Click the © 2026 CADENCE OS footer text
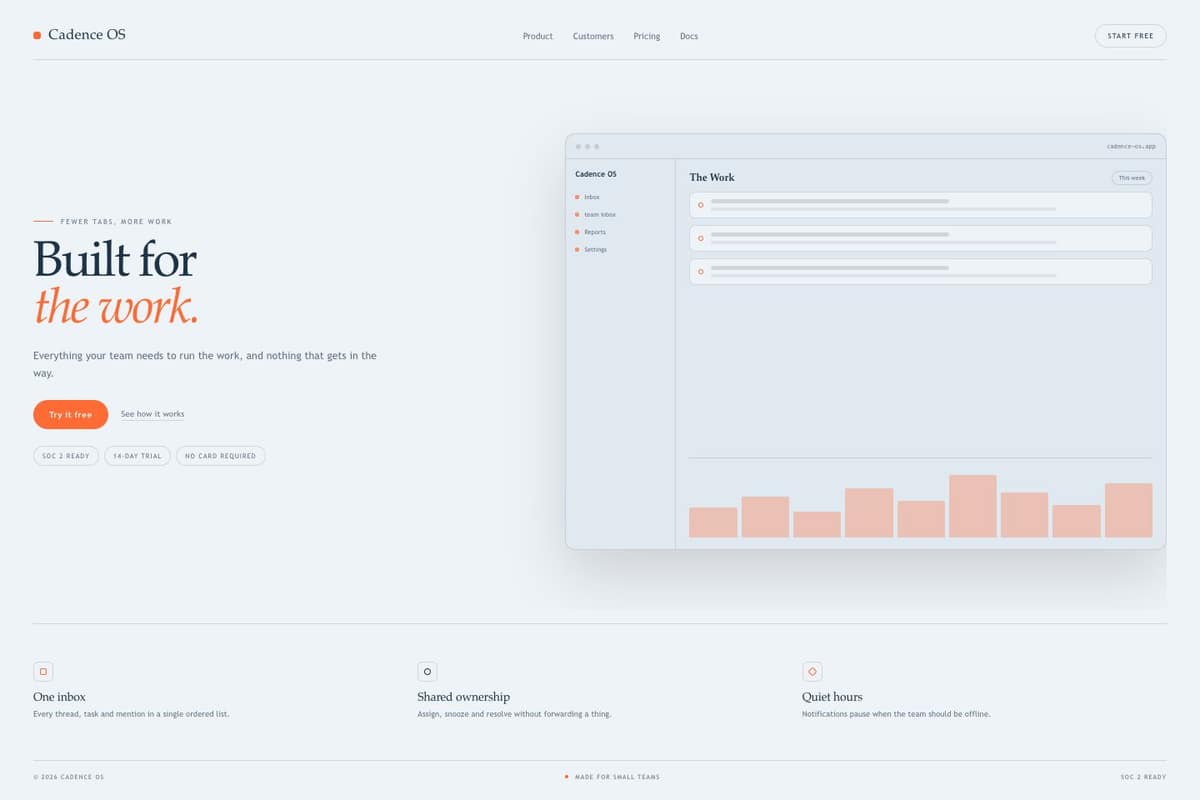 point(68,777)
